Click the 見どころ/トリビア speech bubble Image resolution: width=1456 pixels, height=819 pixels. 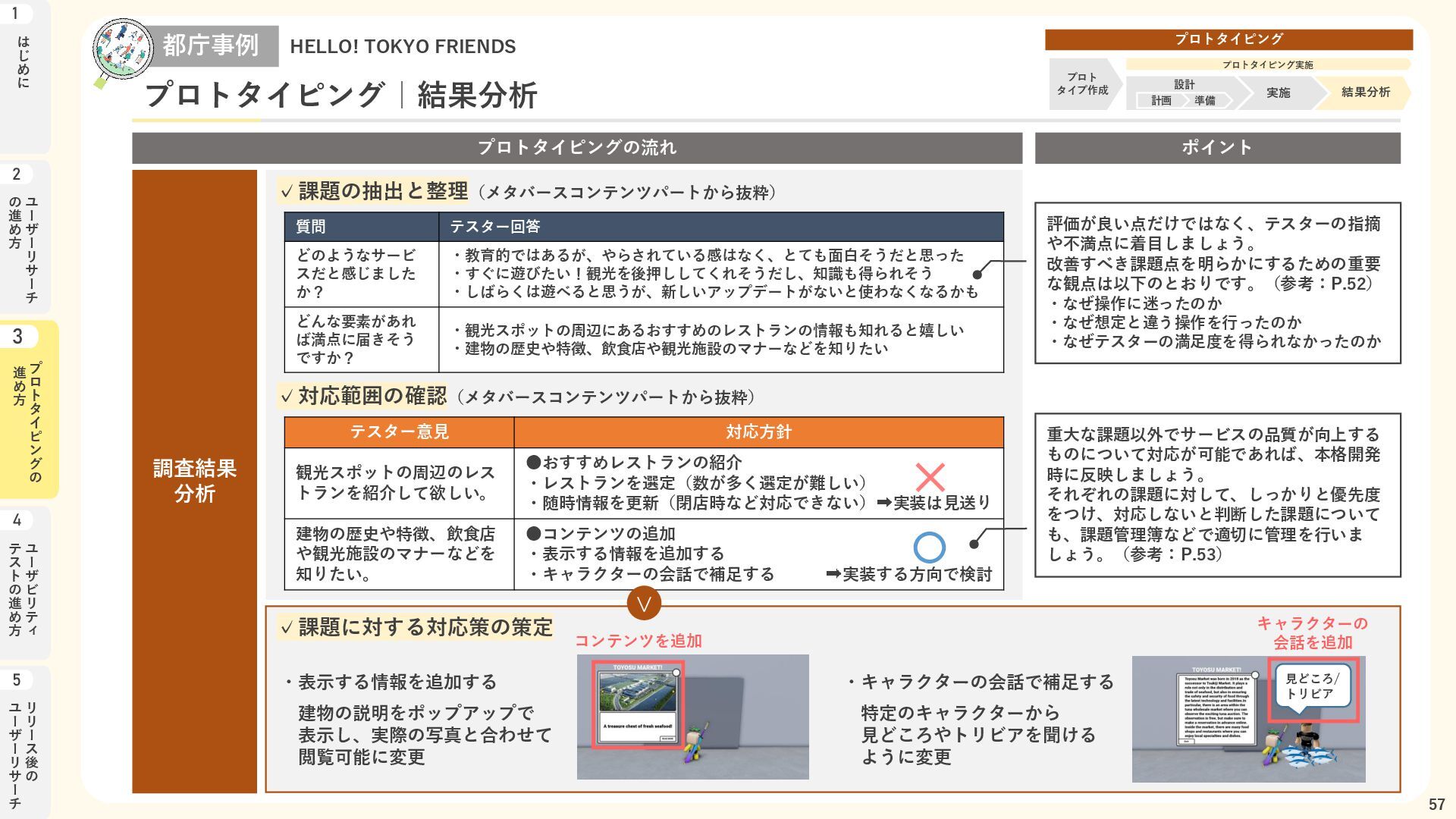coord(1312,688)
